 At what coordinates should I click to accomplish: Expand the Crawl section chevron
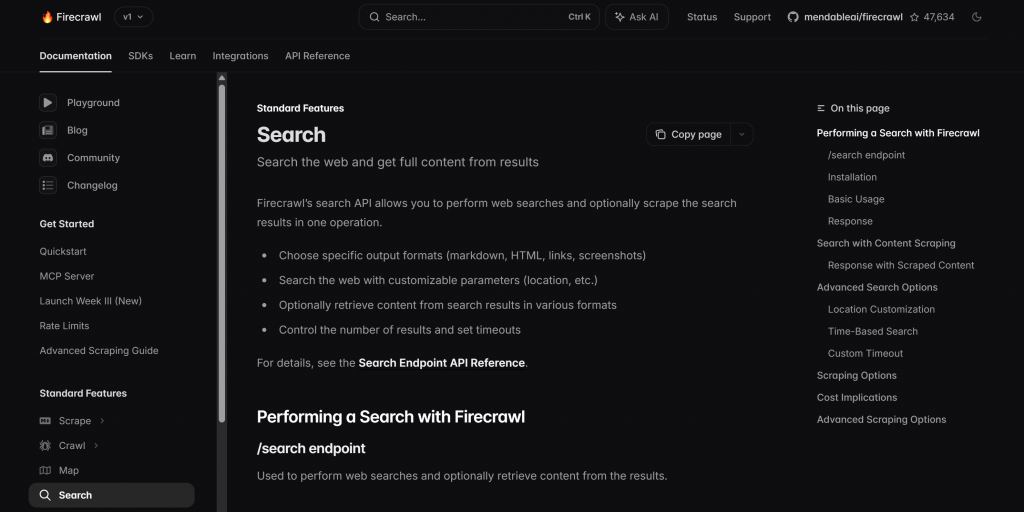(x=96, y=445)
